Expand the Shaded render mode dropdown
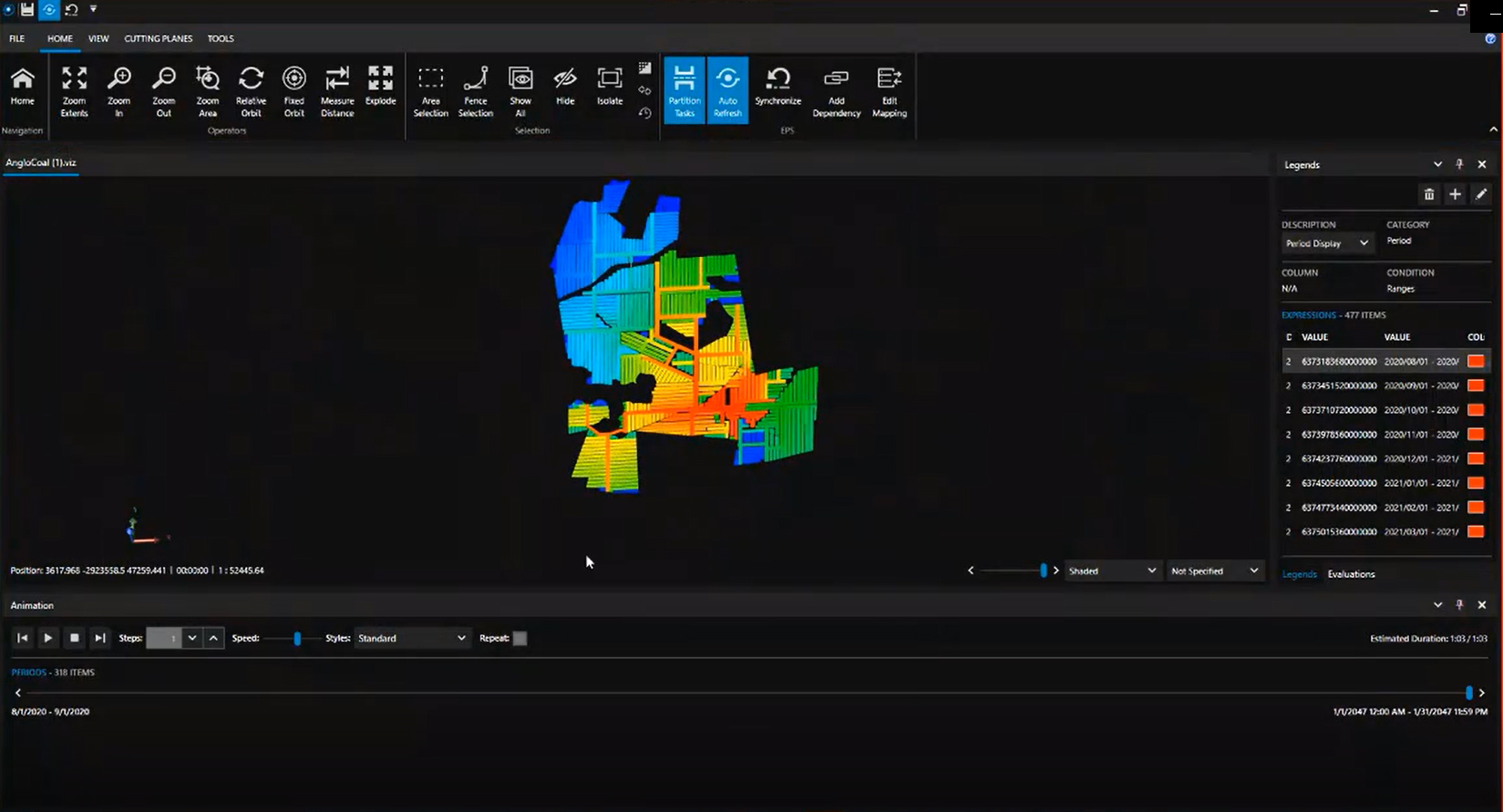Viewport: 1503px width, 812px height. [x=1112, y=571]
